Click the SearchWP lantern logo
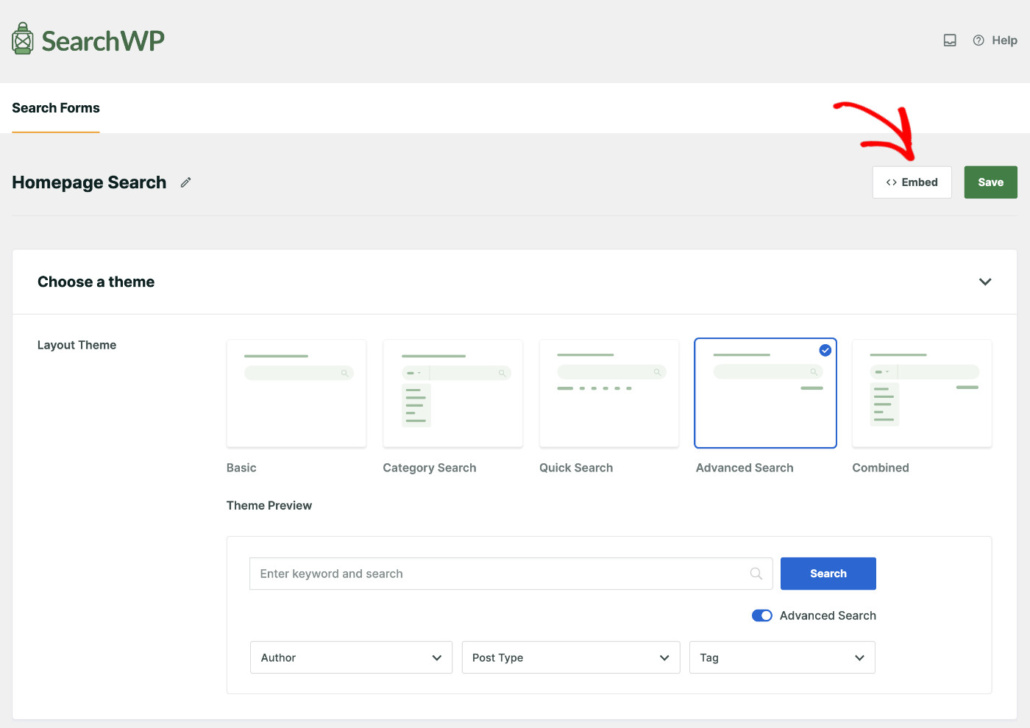 pyautogui.click(x=22, y=39)
